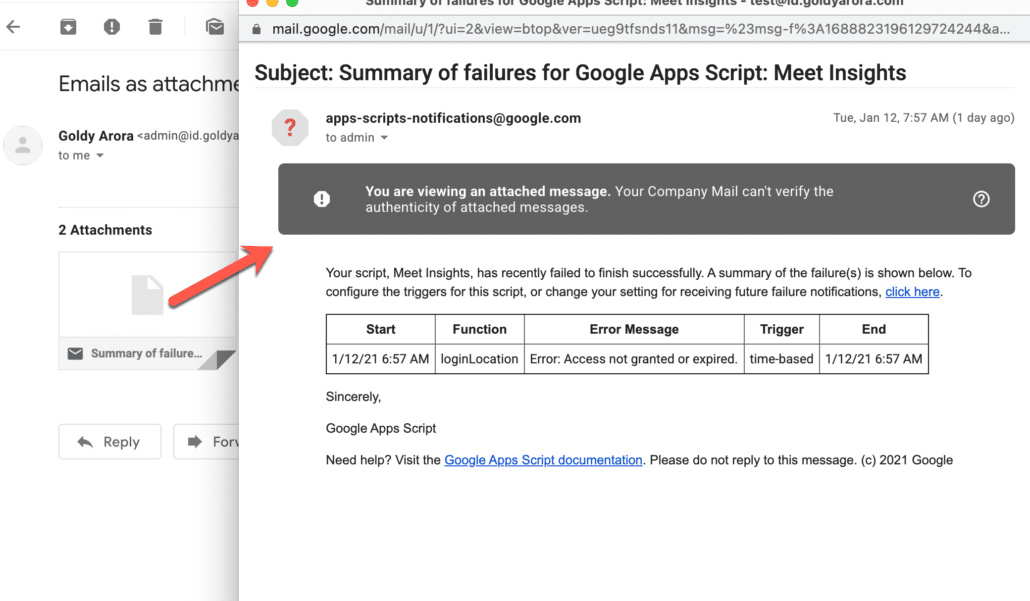Mark as unread using the envelope icon
Viewport: 1030px width, 601px height.
point(215,27)
